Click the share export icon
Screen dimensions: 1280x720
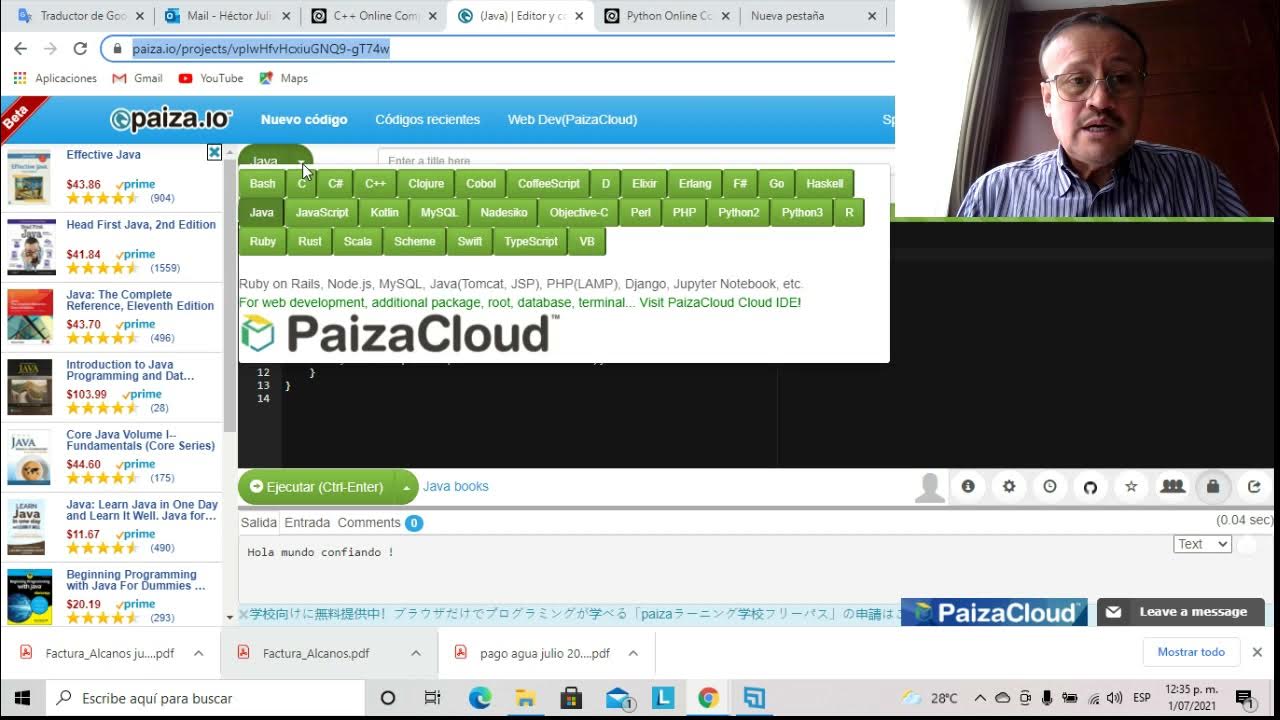1254,486
